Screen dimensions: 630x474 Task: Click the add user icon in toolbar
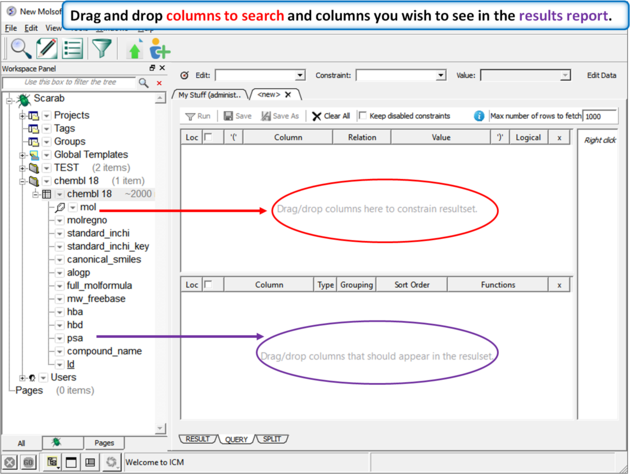(160, 49)
